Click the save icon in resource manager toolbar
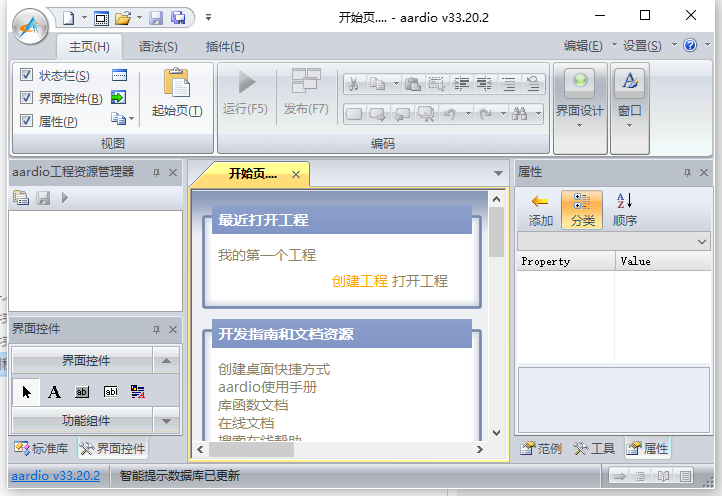This screenshot has width=722, height=496. tap(43, 198)
